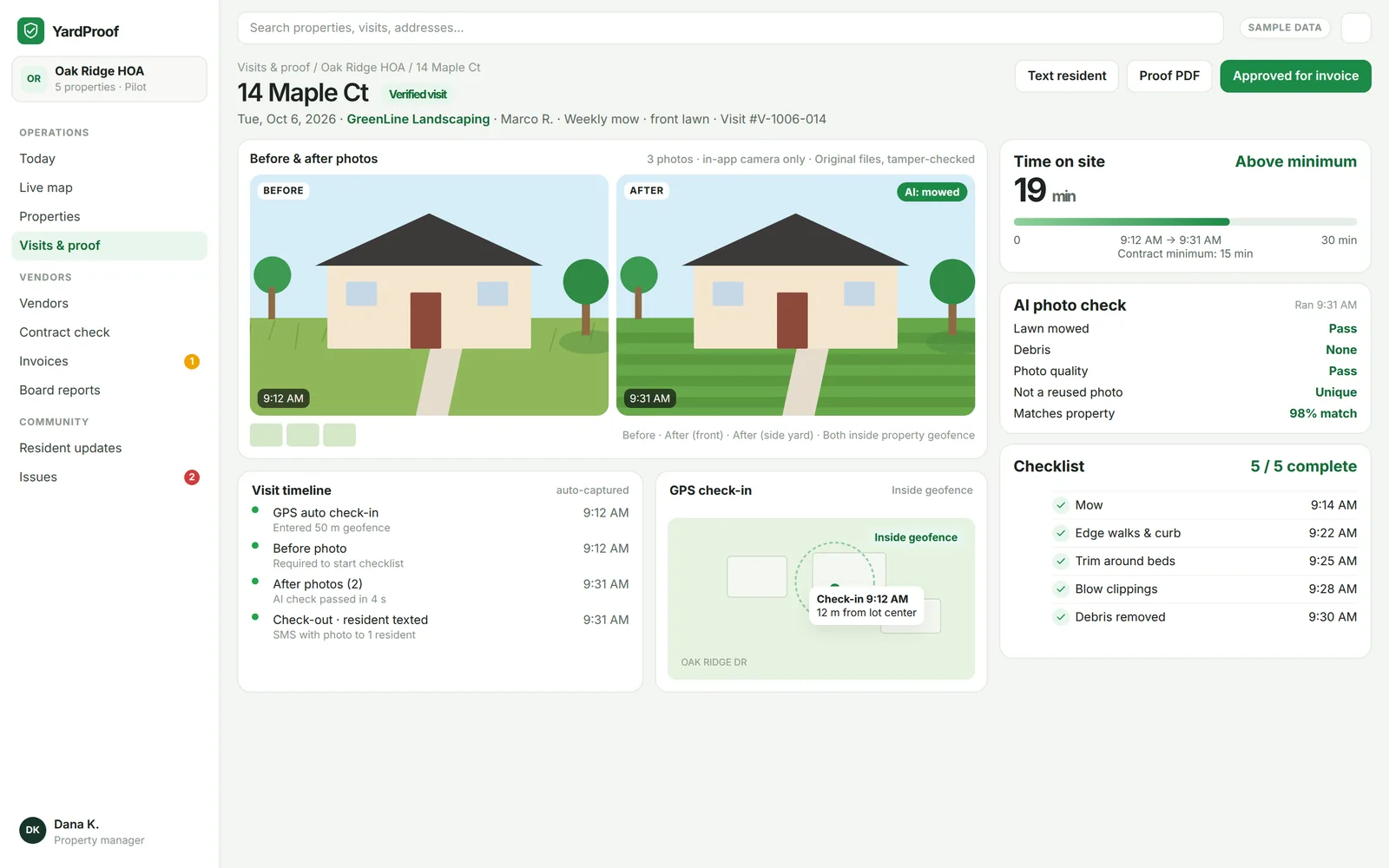Open the GreenLine Landscaping vendor link
The height and width of the screenshot is (868, 1389).
(x=418, y=119)
